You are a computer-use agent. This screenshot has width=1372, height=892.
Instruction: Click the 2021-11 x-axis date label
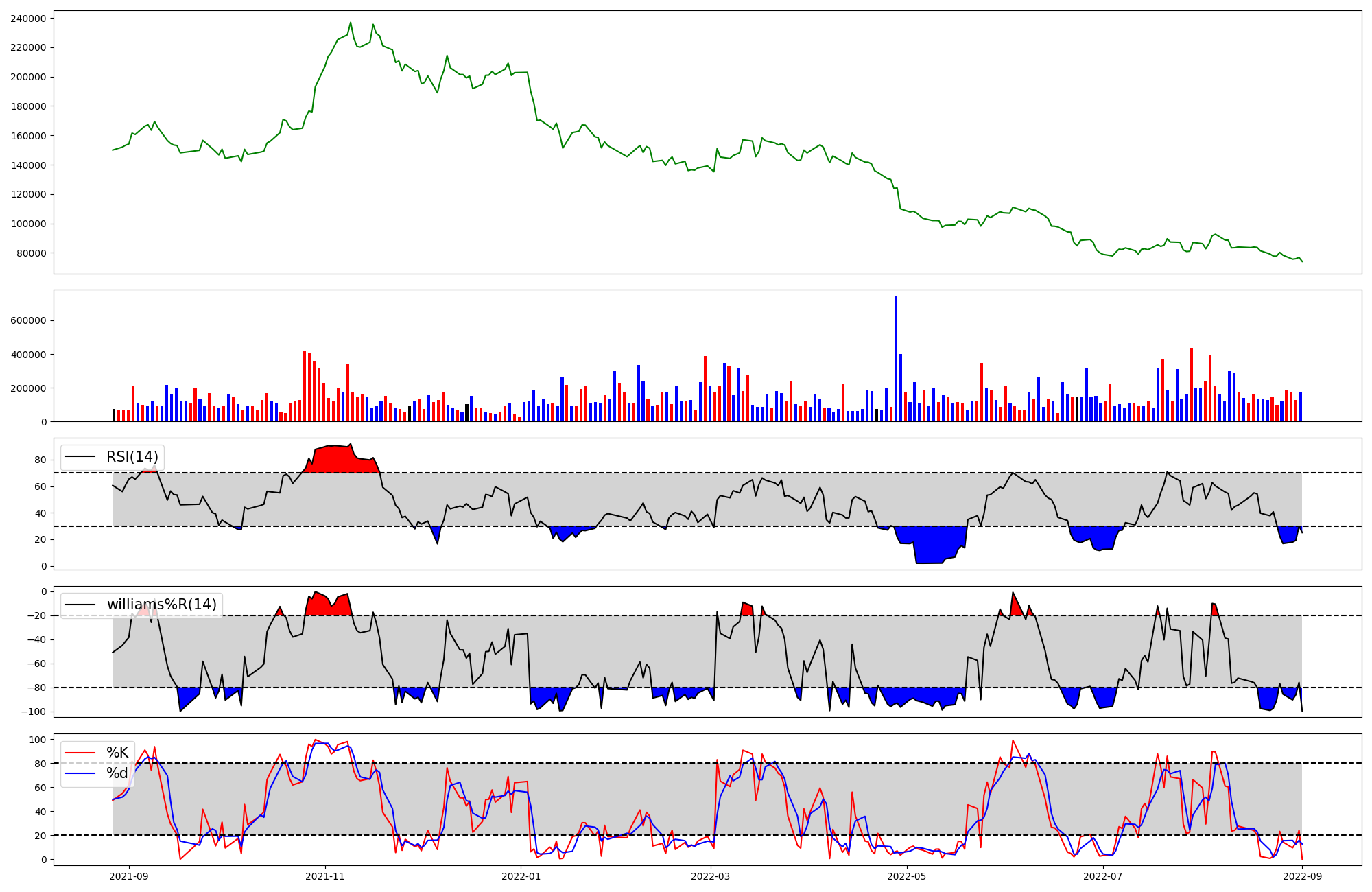[324, 876]
